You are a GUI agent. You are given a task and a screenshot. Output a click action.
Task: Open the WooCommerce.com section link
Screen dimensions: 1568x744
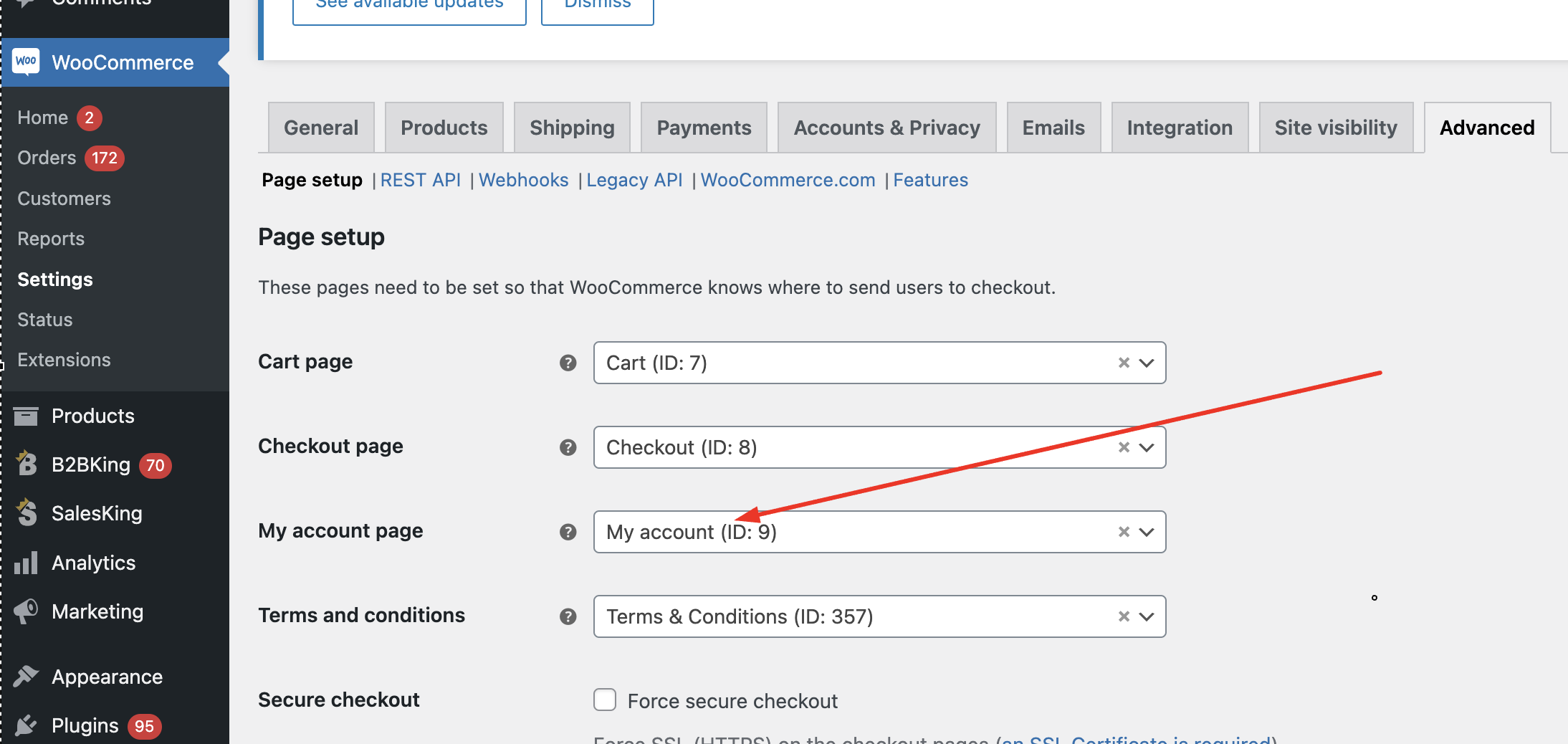788,180
